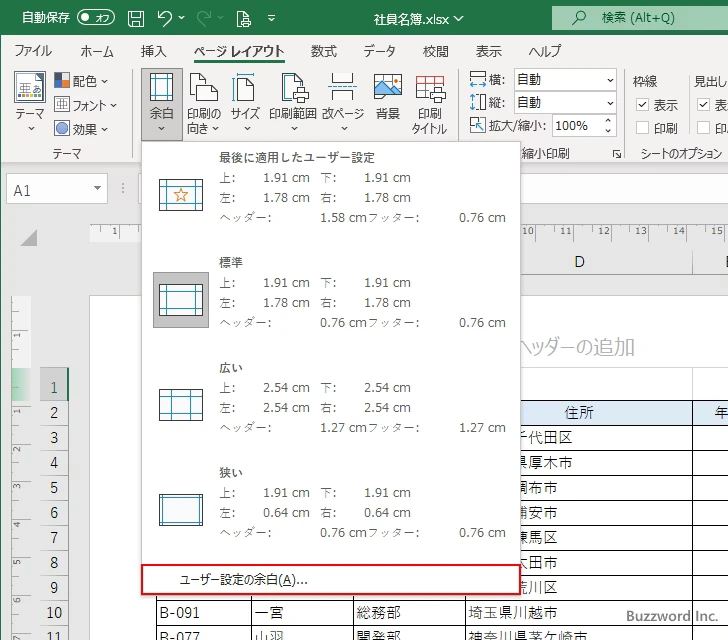The height and width of the screenshot is (640, 728).
Task: Select row 1 header
Action: (54, 387)
